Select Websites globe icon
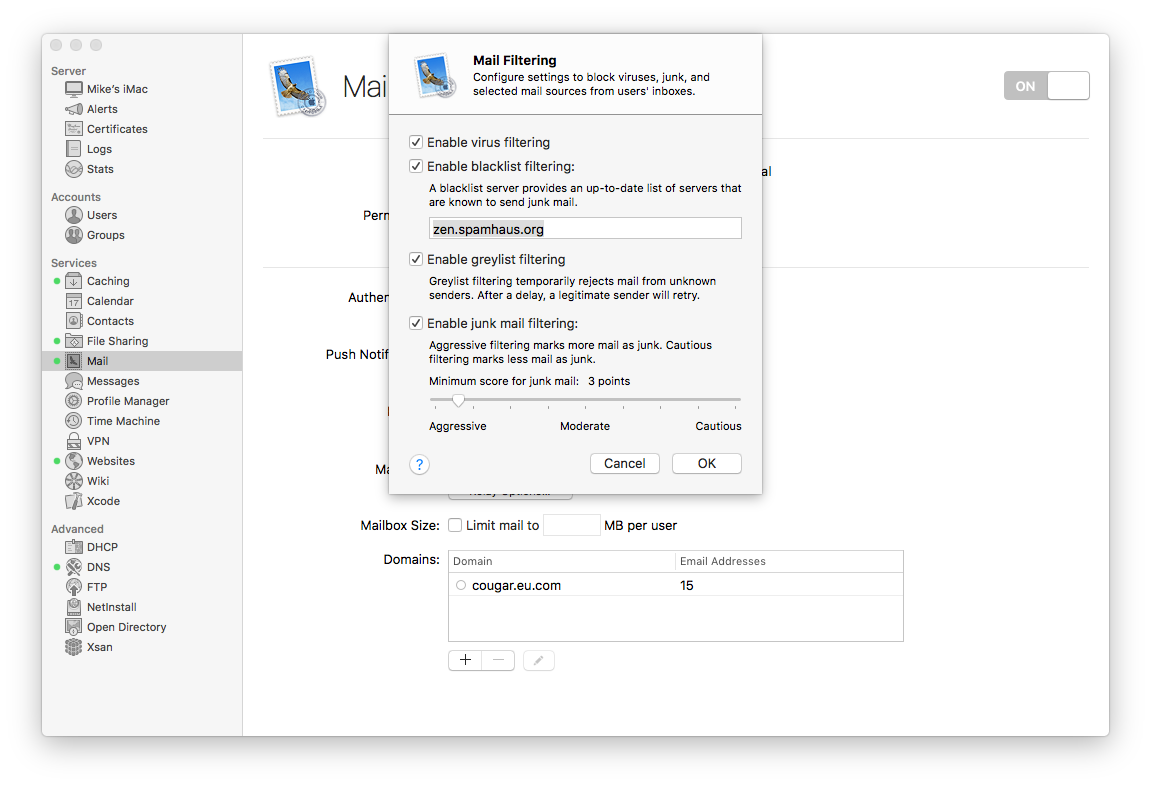1151x786 pixels. click(73, 461)
